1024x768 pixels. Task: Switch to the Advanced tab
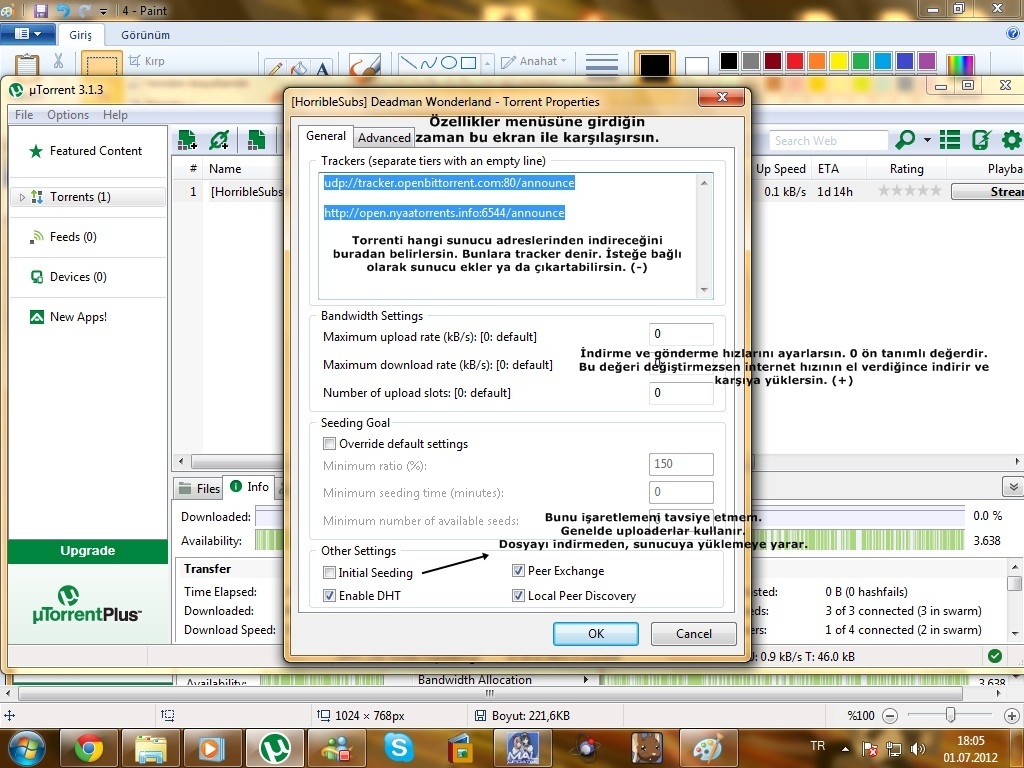(x=384, y=138)
